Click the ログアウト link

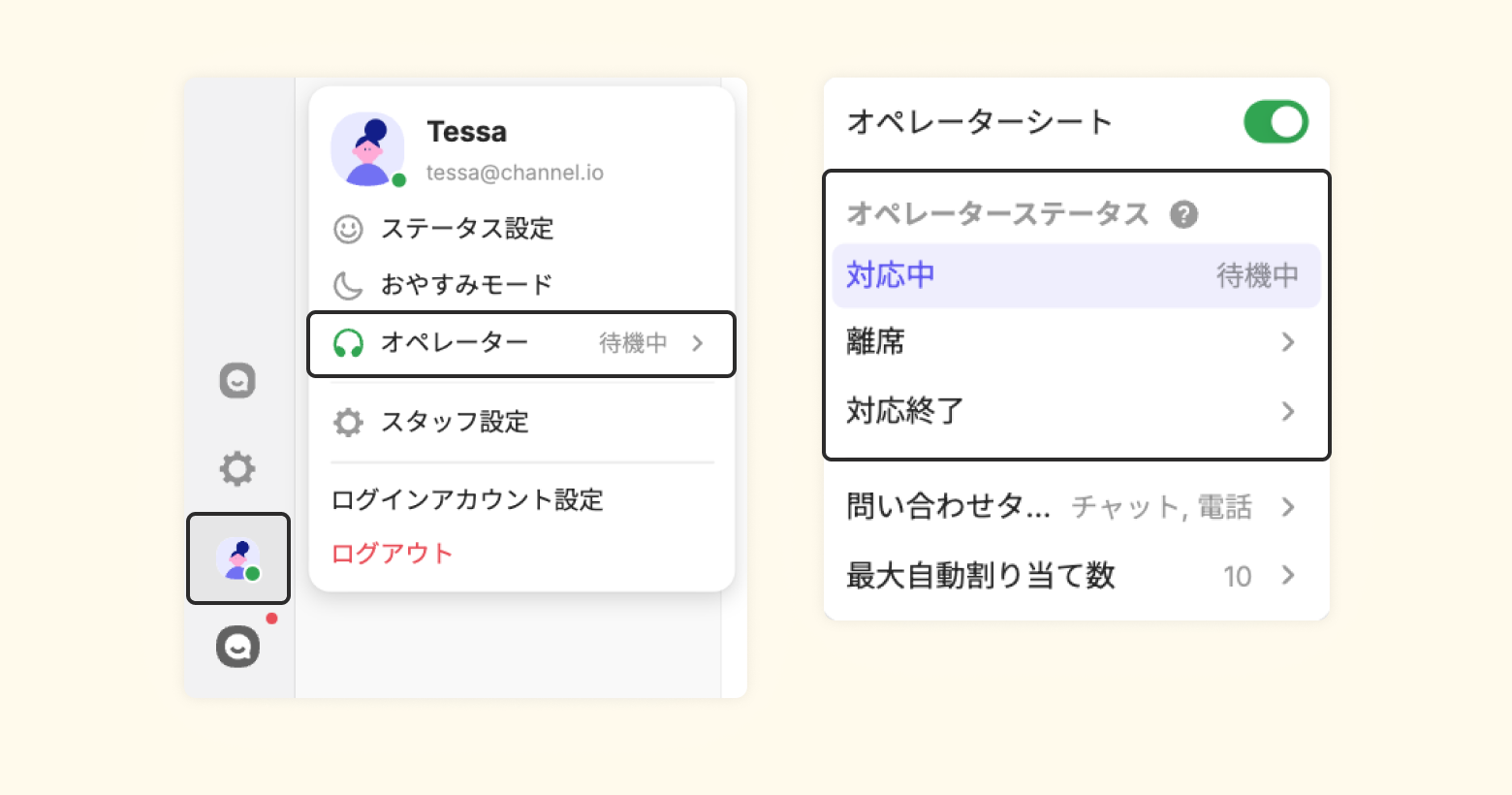pos(393,554)
